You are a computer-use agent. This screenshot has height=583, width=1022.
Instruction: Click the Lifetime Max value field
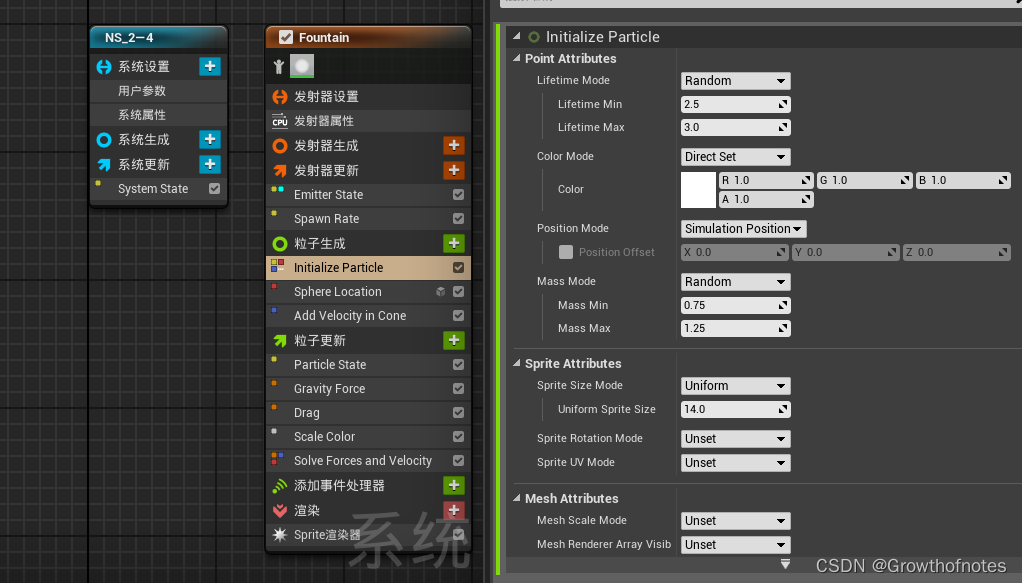(735, 127)
